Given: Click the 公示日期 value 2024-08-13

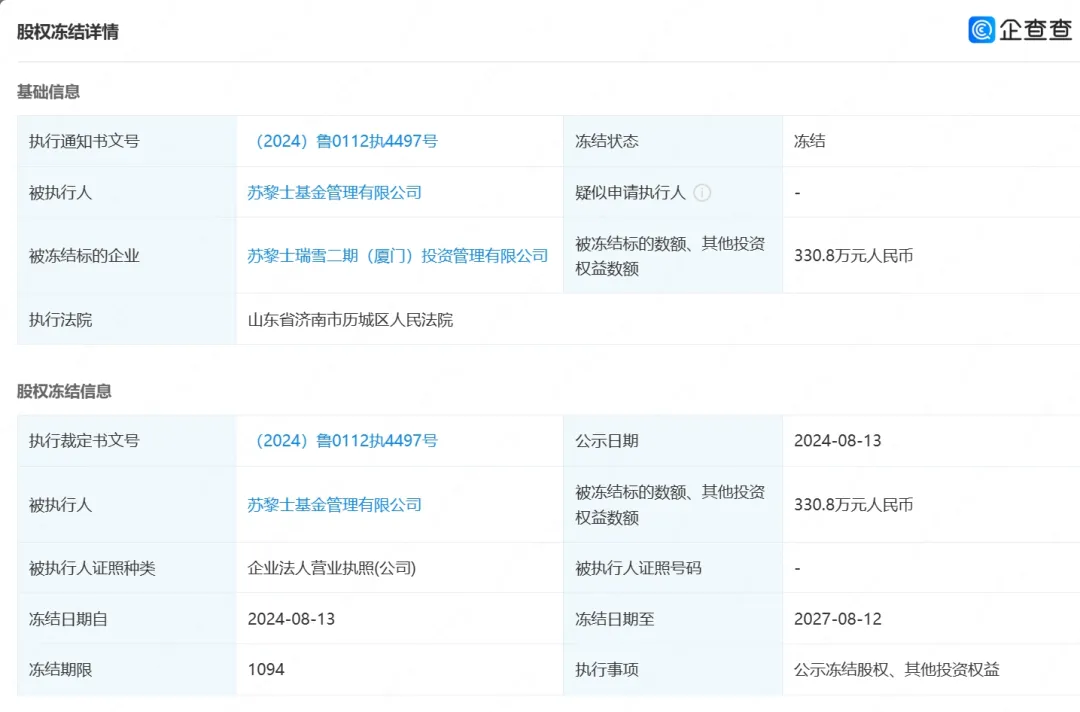Looking at the screenshot, I should [838, 441].
